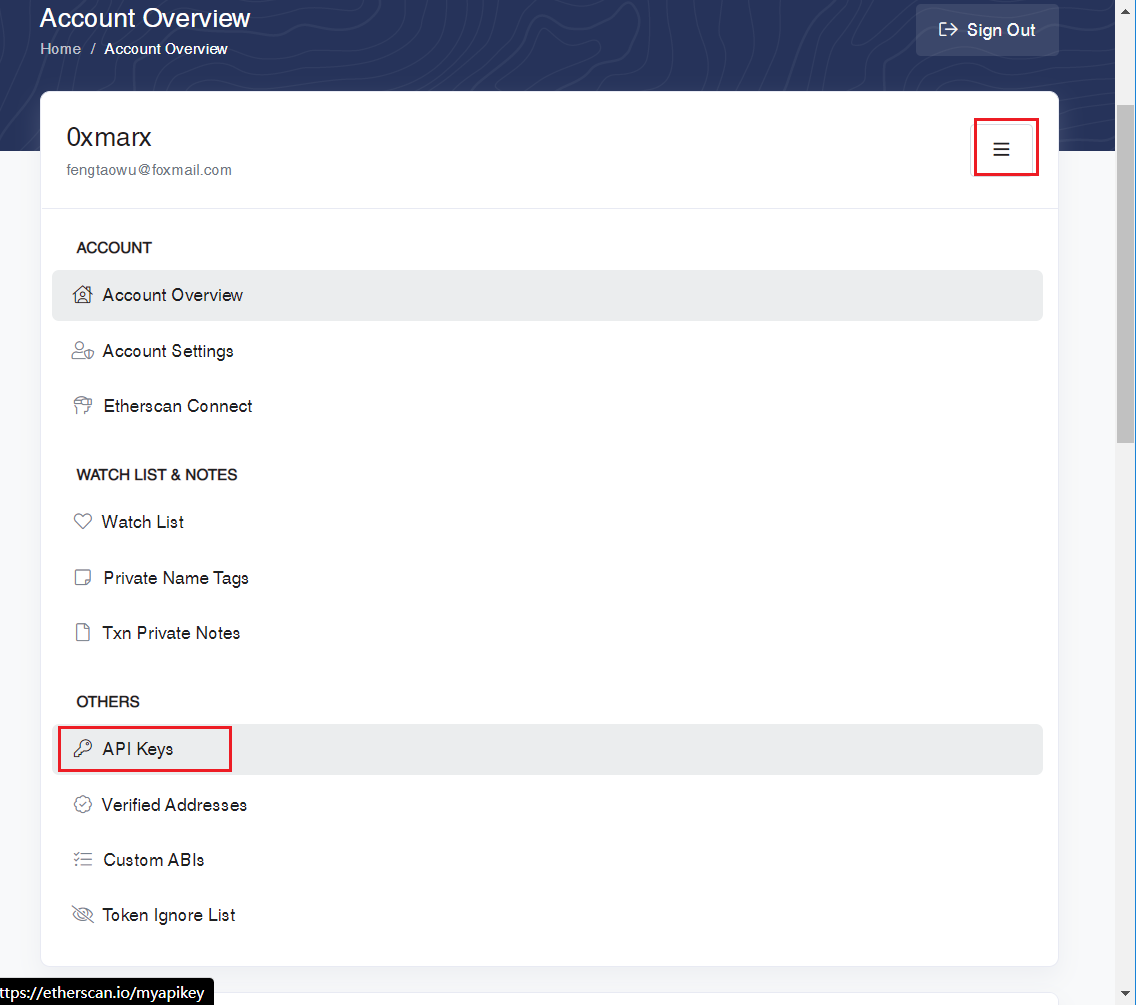This screenshot has height=1005, width=1136.
Task: Go to Custom ABIs
Action: coord(154,860)
